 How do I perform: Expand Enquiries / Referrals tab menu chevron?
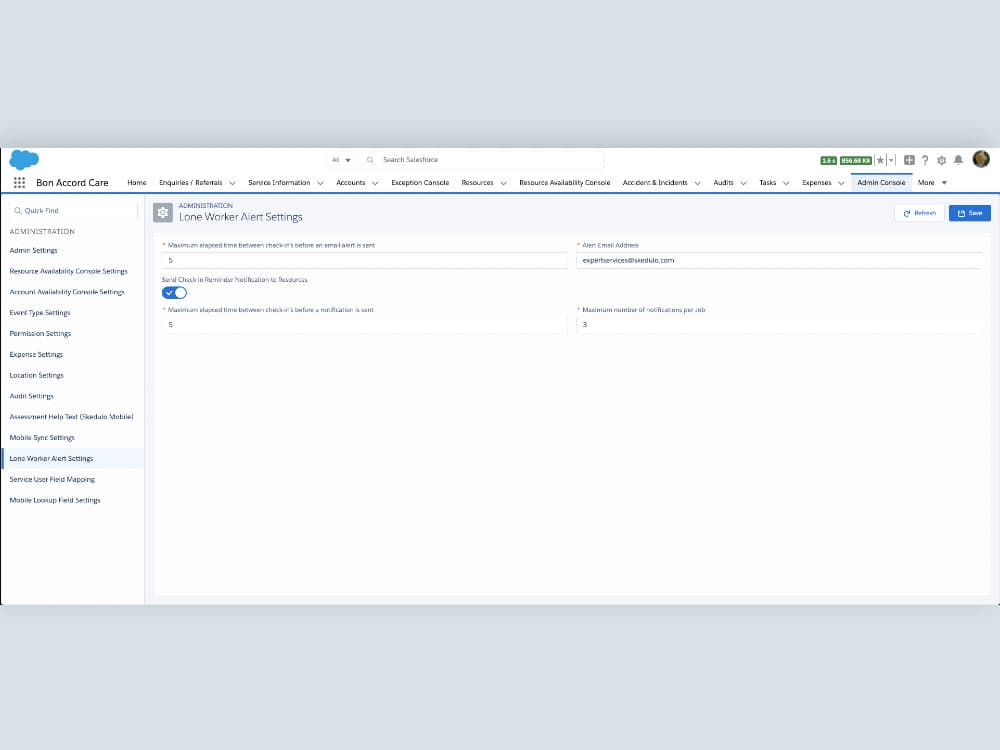[x=232, y=183]
